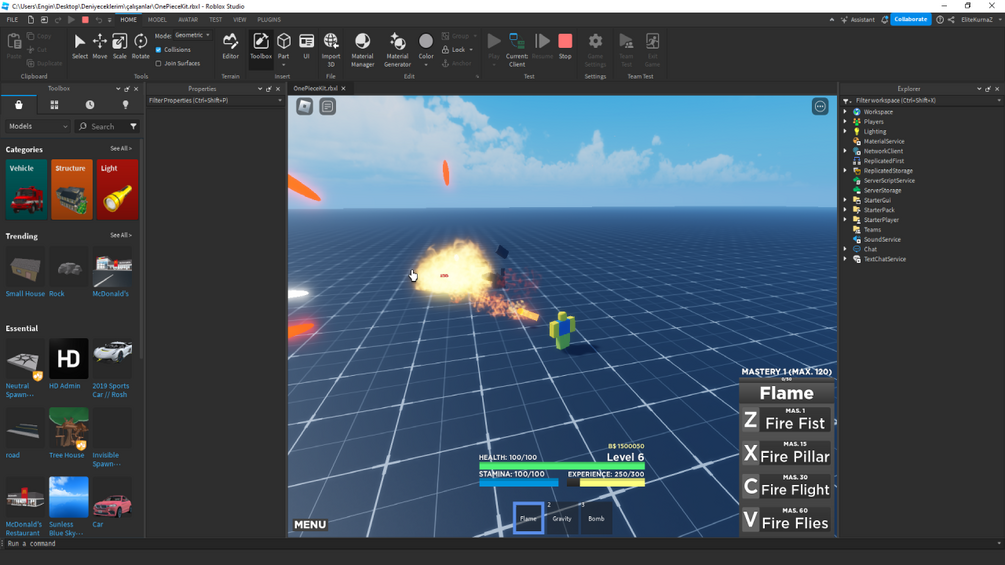The image size is (1005, 565).
Task: Activate the Scale tool
Action: (120, 46)
